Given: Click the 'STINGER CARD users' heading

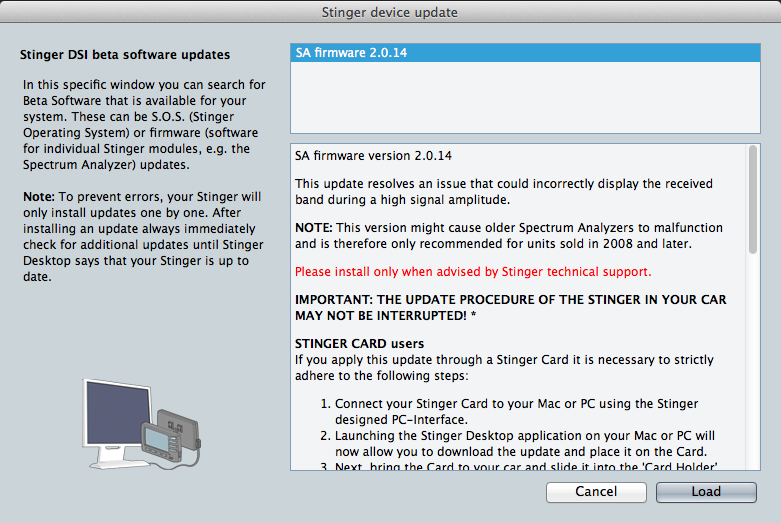Looking at the screenshot, I should tap(359, 344).
